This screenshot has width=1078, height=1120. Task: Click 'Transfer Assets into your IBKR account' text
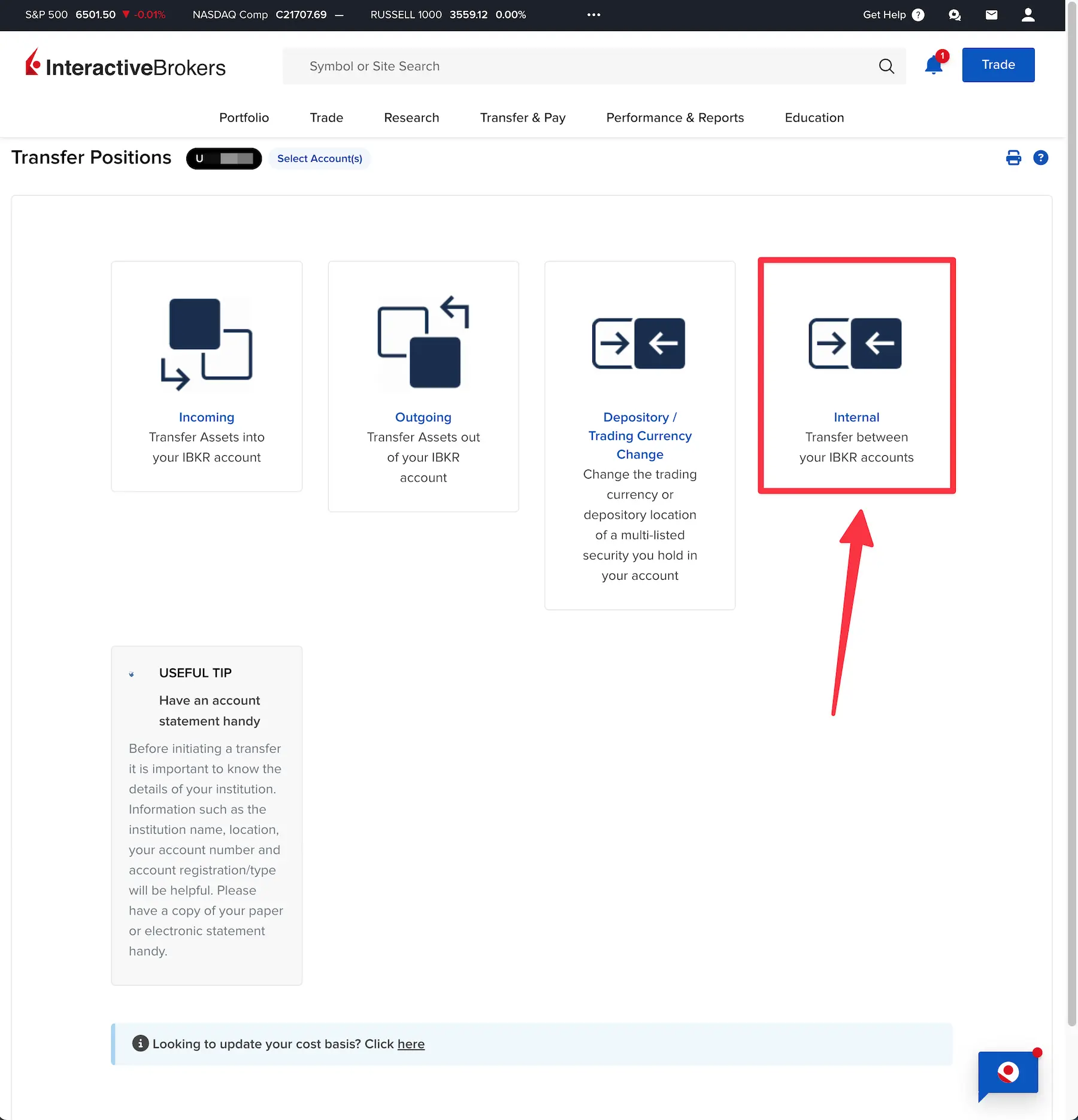[207, 447]
